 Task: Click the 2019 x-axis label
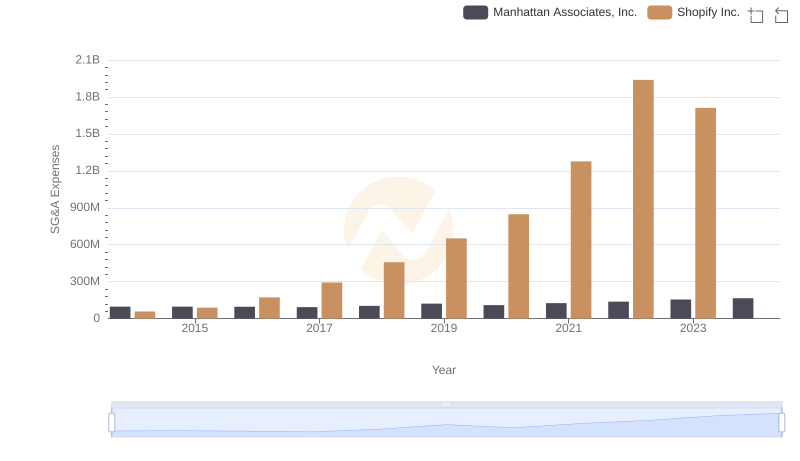click(444, 328)
